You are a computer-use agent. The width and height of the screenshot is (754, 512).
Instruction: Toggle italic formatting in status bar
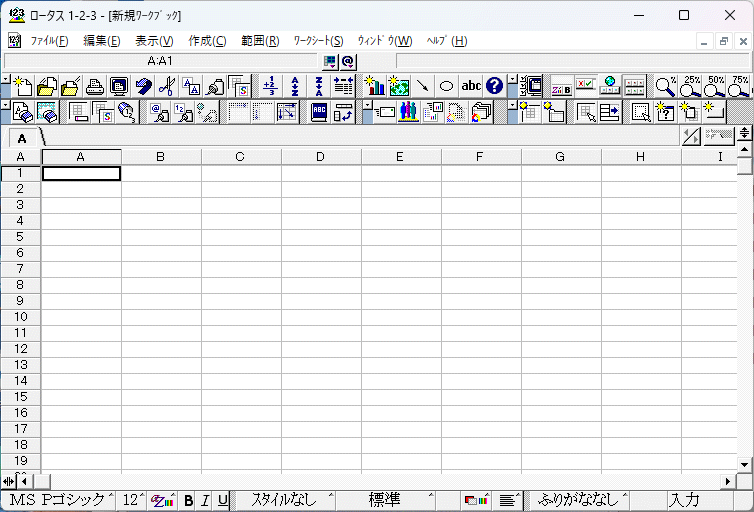(205, 500)
